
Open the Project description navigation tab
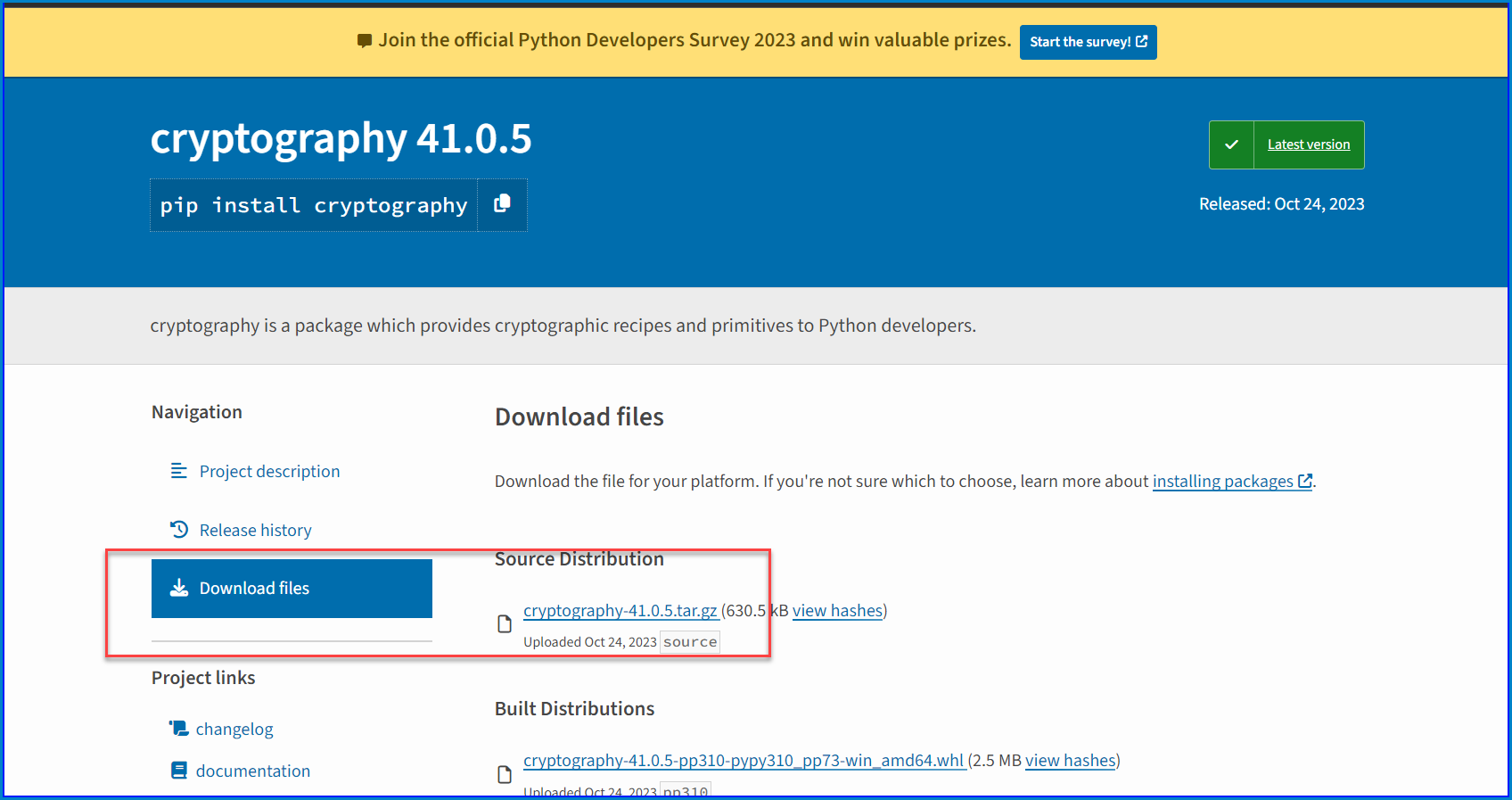click(x=269, y=471)
